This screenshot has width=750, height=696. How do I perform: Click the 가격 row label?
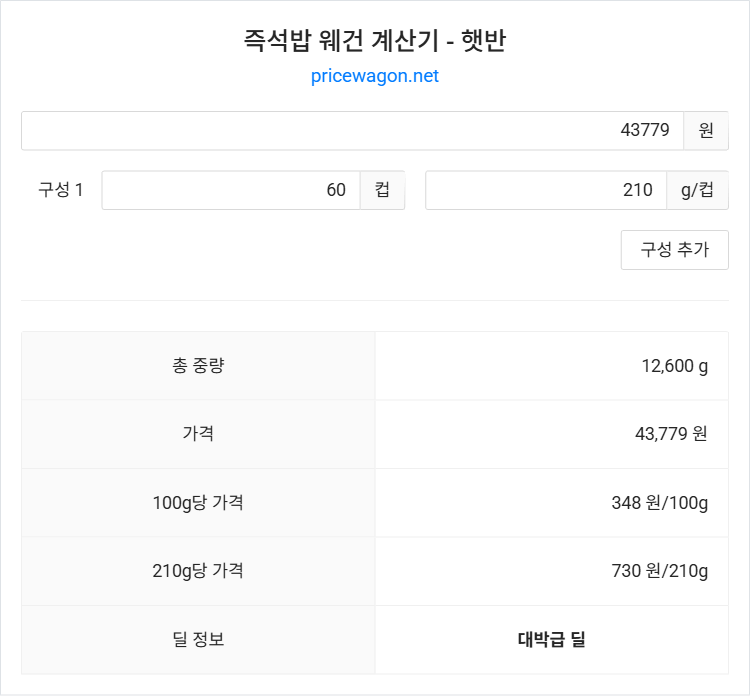[198, 434]
